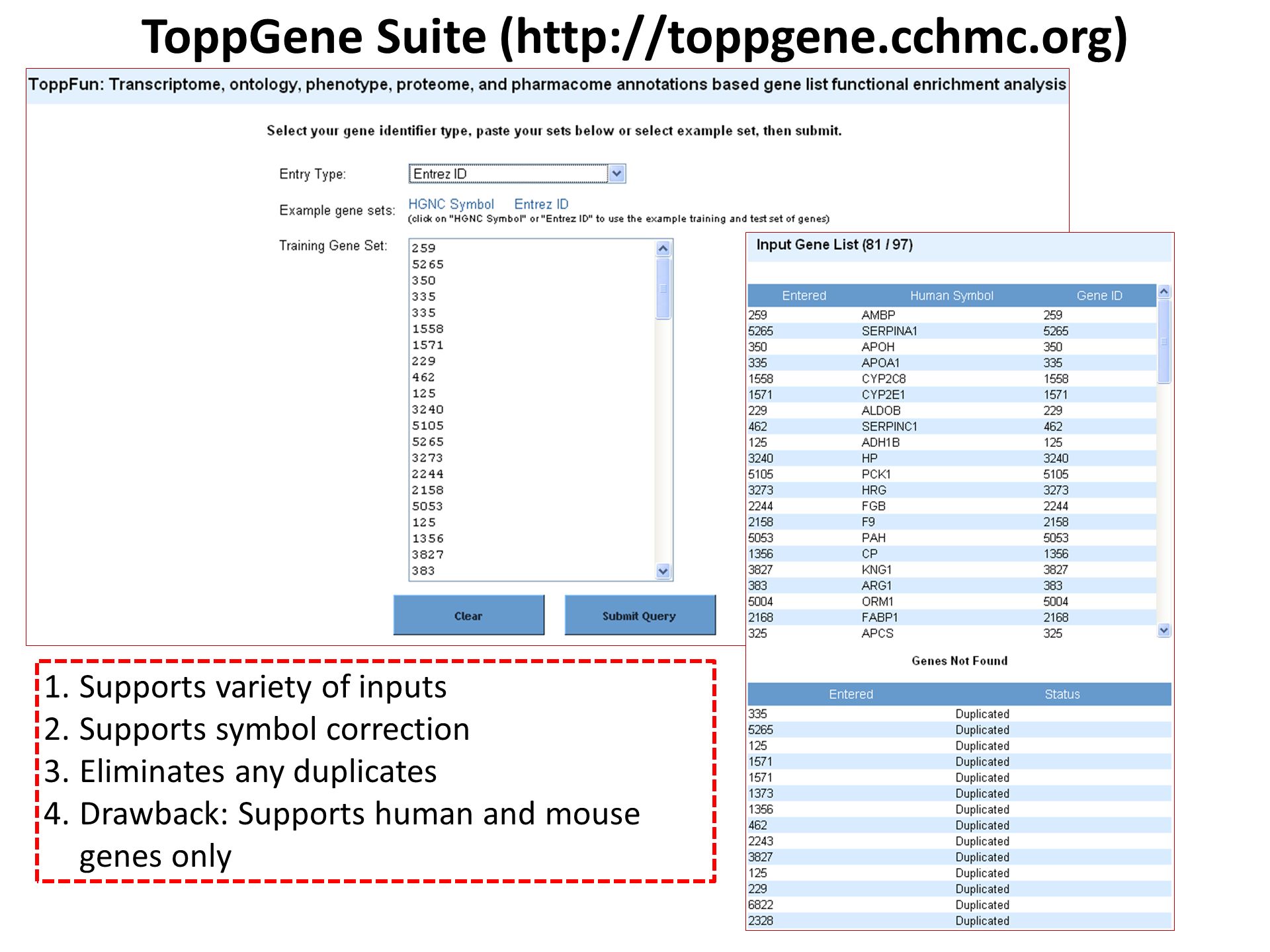Click the Input Gene List (81 / 97) heading
Image resolution: width=1270 pixels, height=952 pixels.
pyautogui.click(x=834, y=245)
